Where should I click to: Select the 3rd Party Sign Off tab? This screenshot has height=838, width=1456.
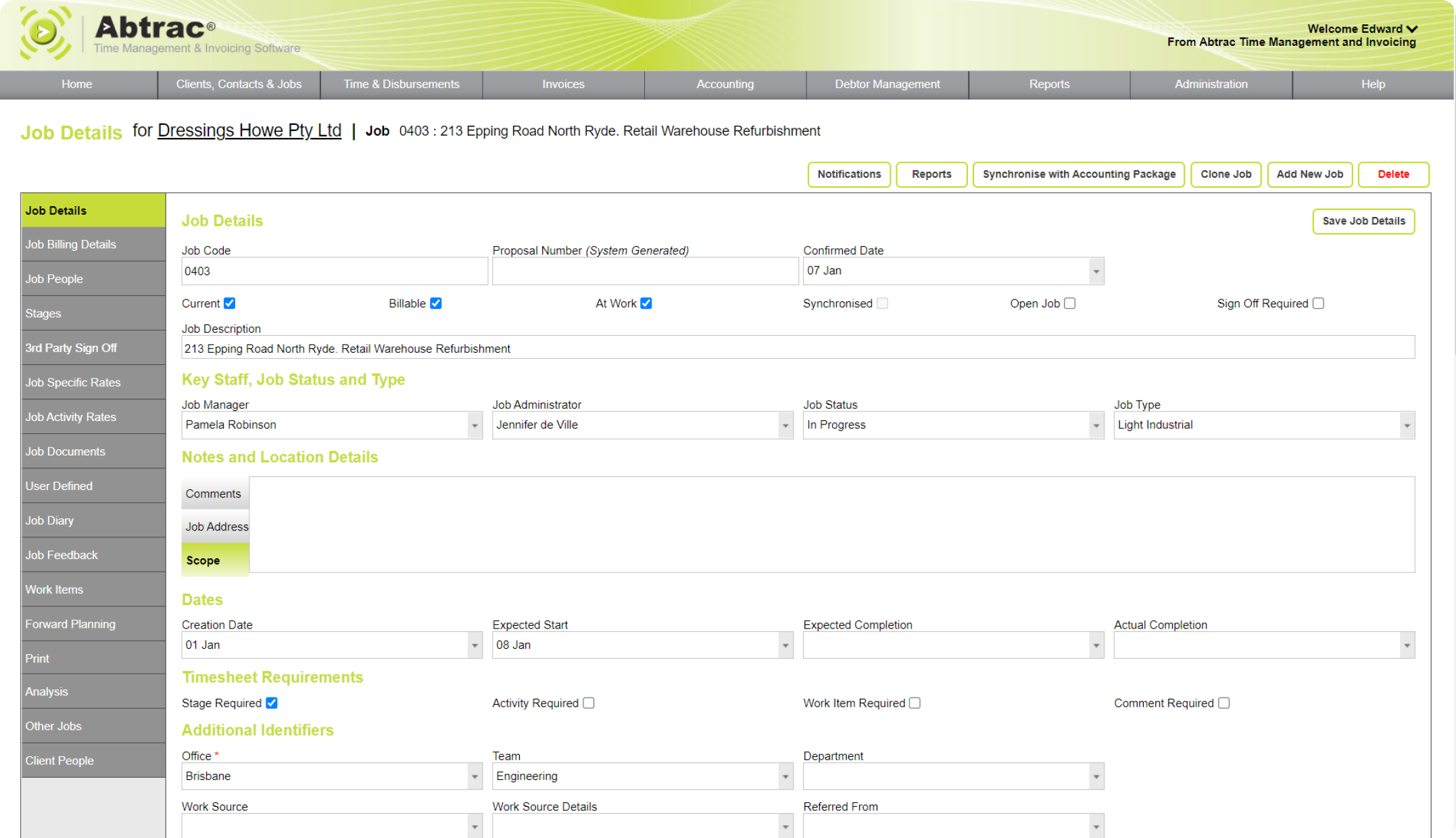click(93, 348)
